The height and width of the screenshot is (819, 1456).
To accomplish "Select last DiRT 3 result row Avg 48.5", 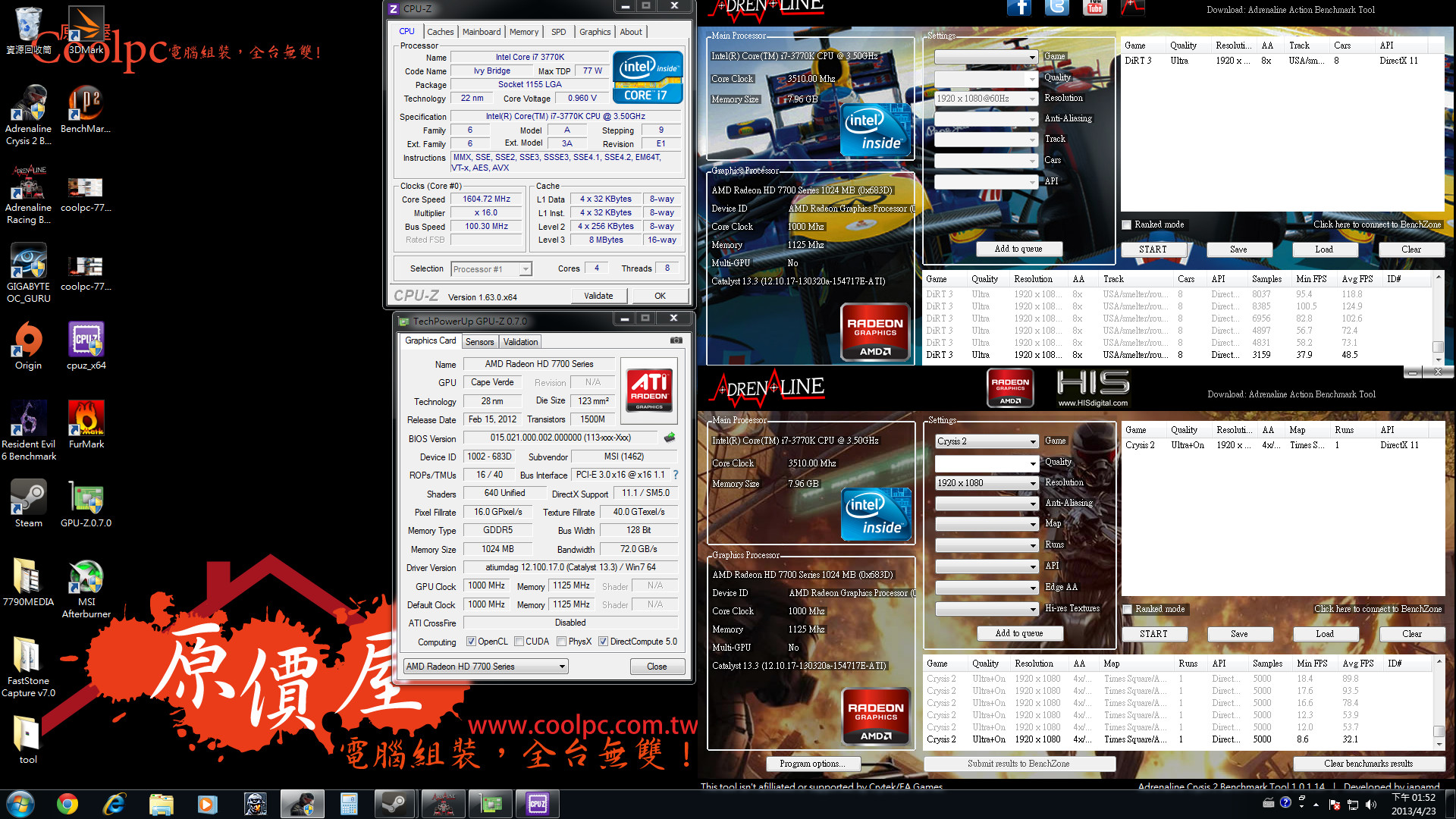I will pyautogui.click(x=1175, y=355).
